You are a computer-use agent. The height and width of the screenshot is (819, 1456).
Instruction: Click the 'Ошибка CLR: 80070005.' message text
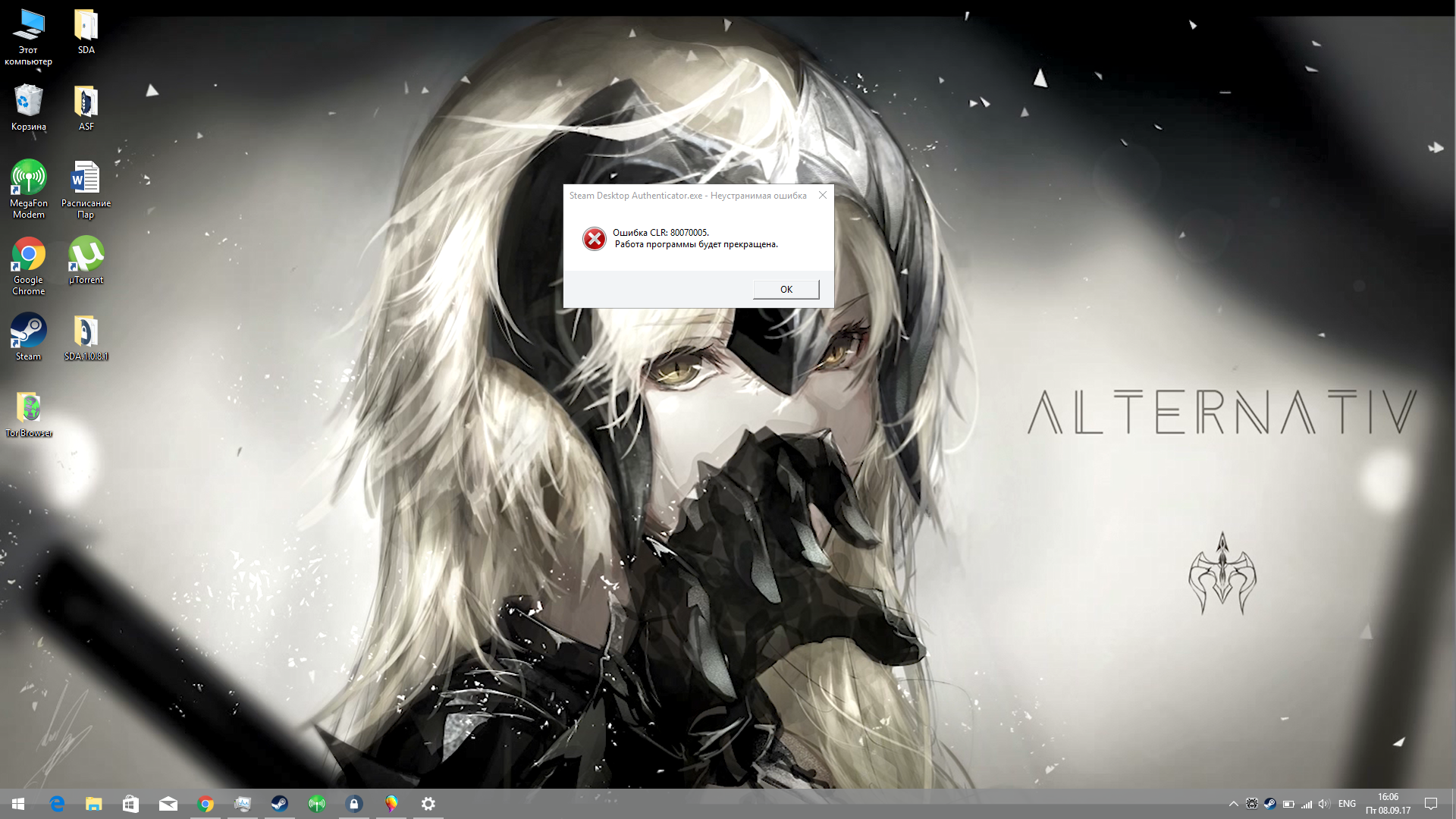661,233
